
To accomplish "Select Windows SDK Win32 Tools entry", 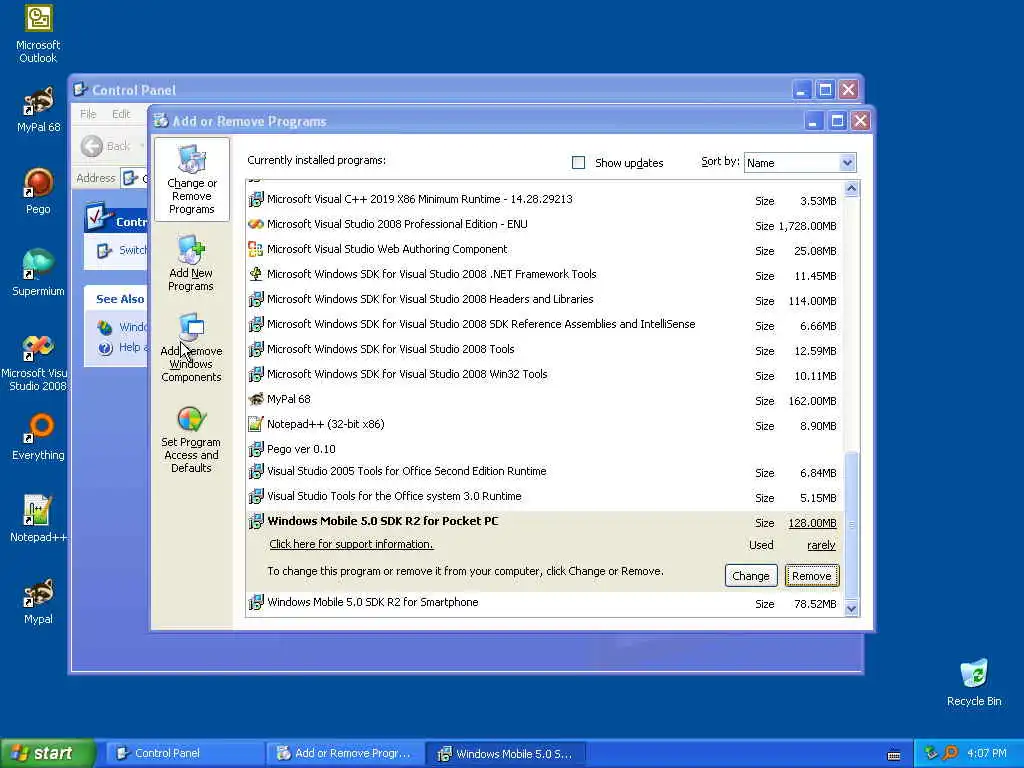I will (x=545, y=374).
